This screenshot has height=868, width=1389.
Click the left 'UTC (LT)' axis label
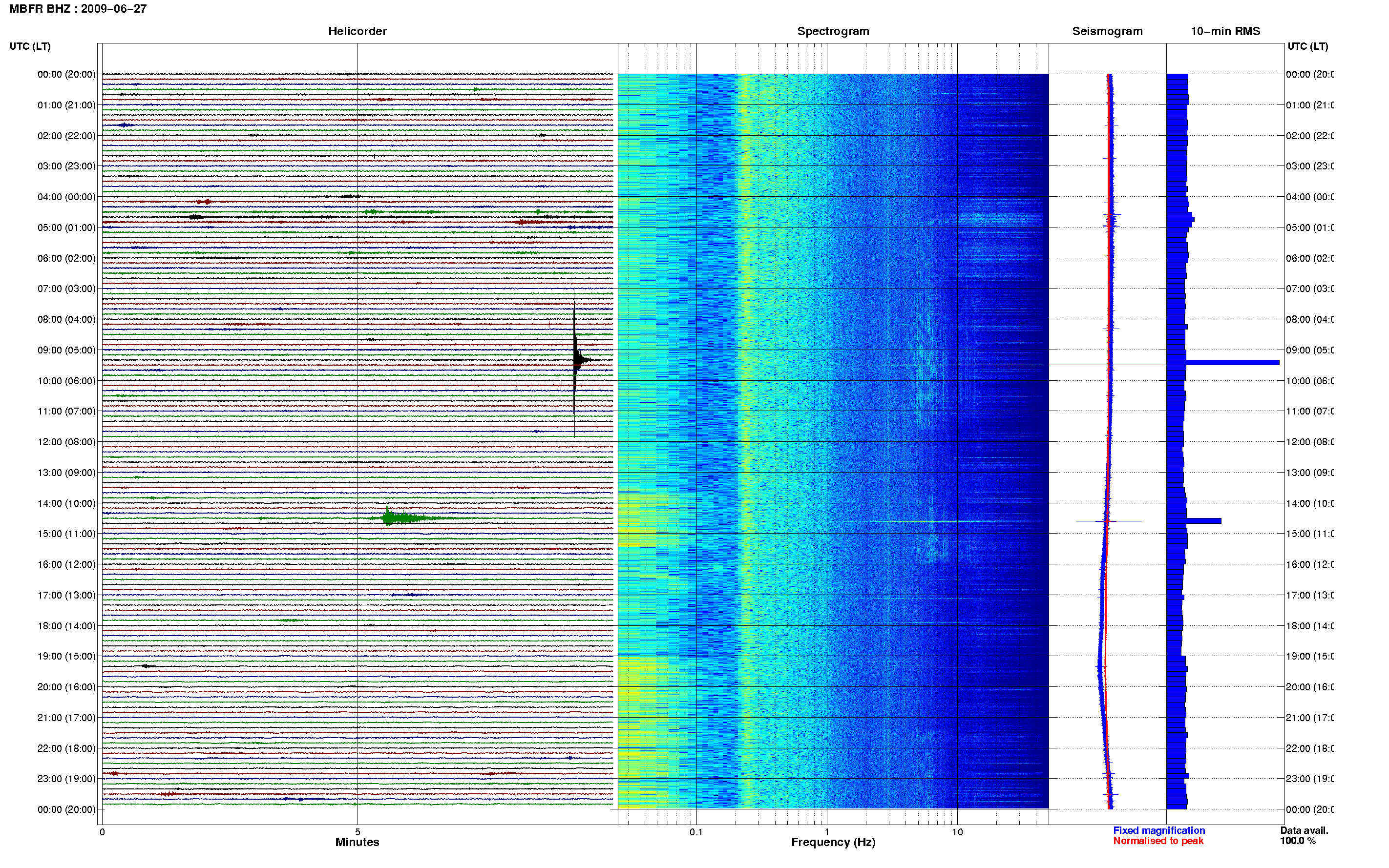pos(30,46)
